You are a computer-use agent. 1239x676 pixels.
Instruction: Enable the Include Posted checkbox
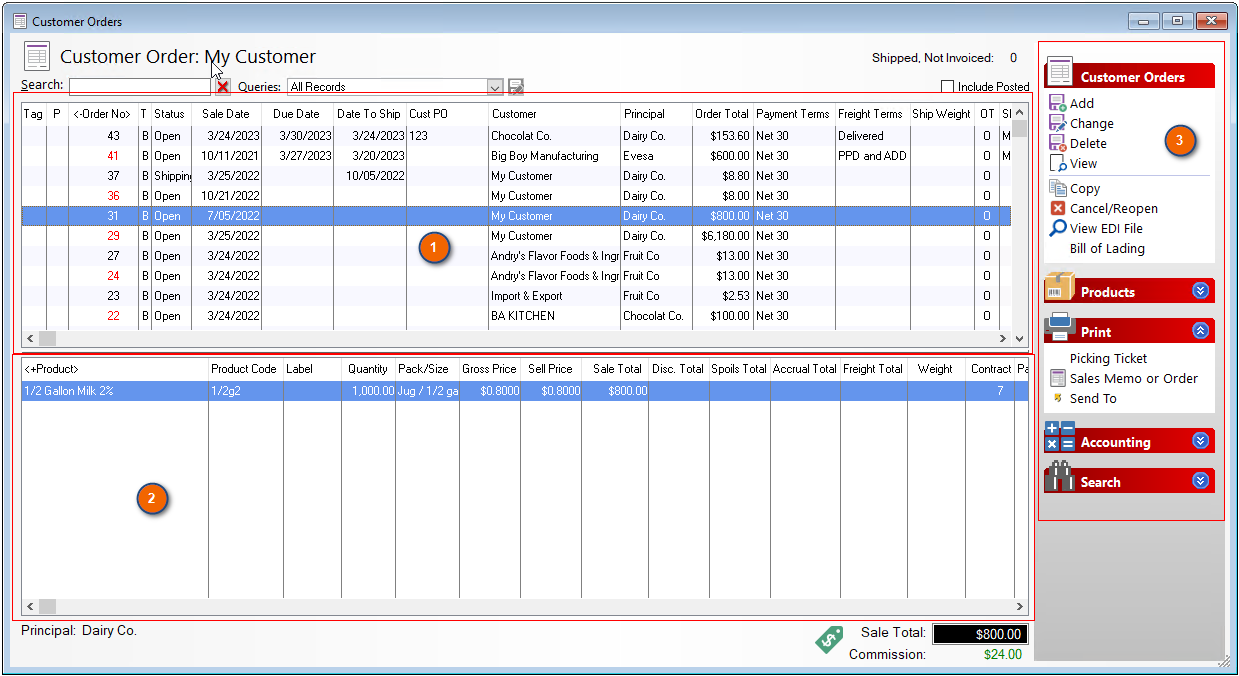(x=948, y=87)
